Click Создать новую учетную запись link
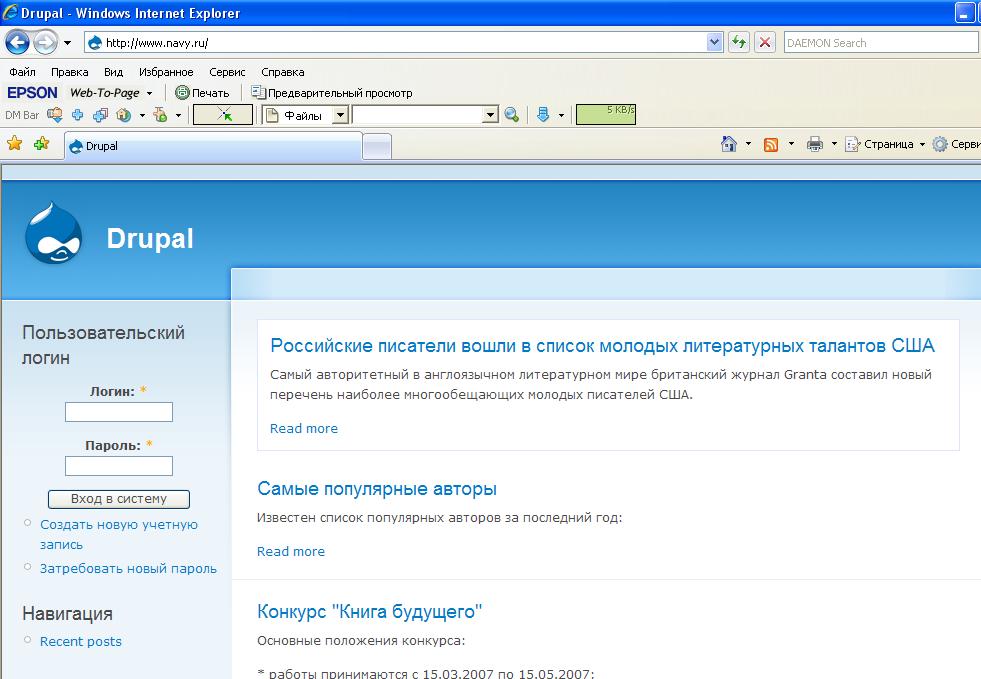Screen dimensions: 981x679 coord(119,534)
